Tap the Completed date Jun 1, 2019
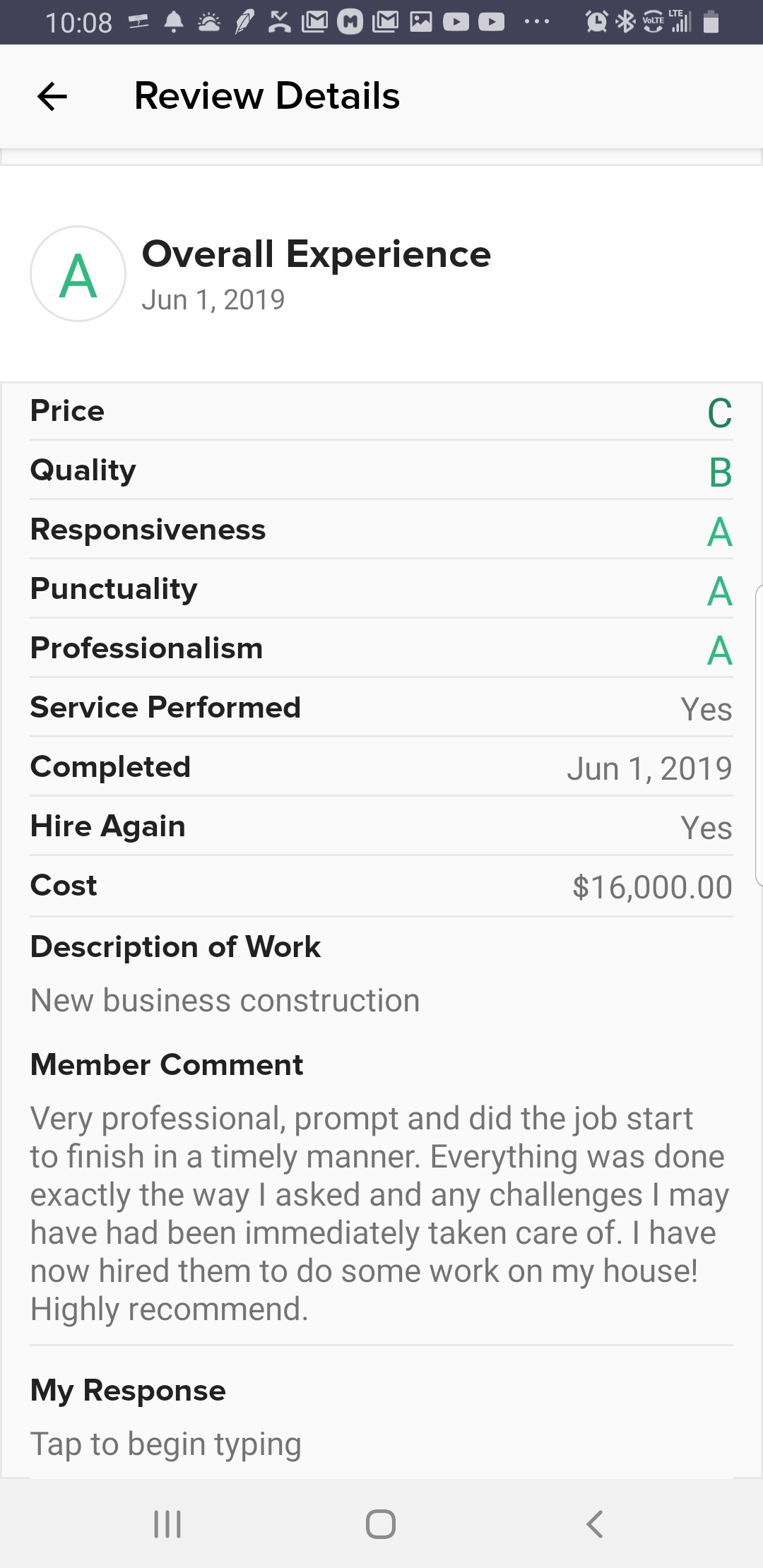The width and height of the screenshot is (763, 1568). [649, 768]
